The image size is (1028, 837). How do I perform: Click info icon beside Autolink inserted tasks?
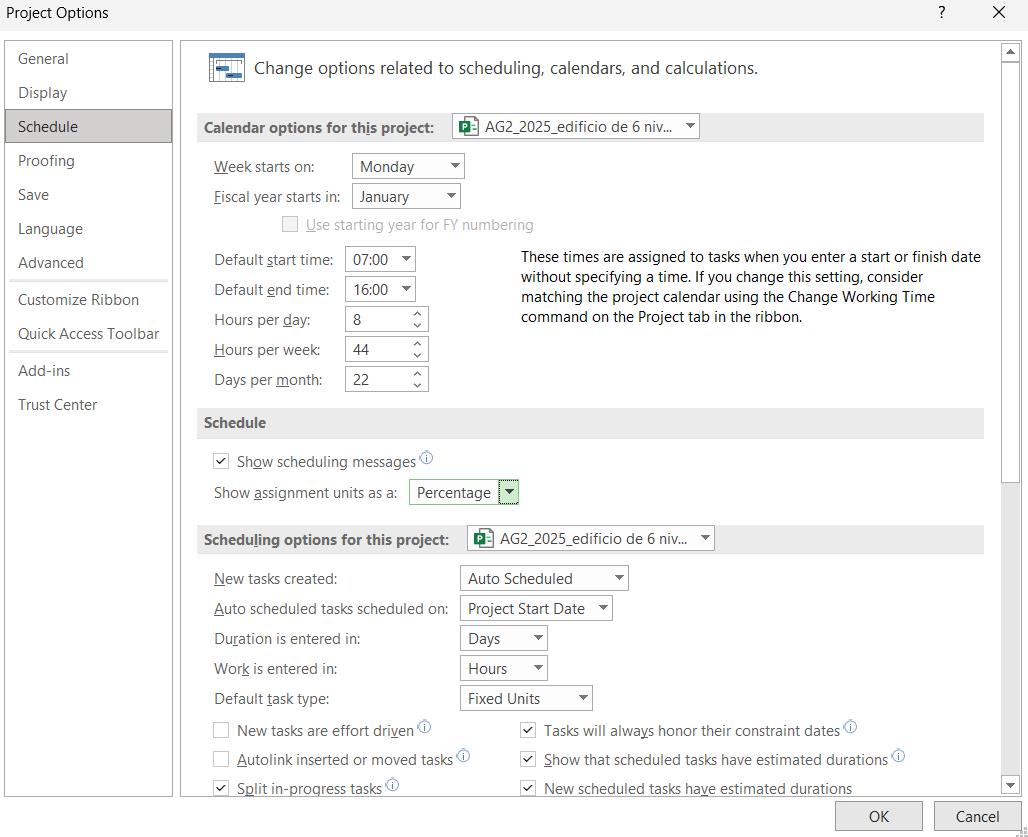[x=463, y=757]
